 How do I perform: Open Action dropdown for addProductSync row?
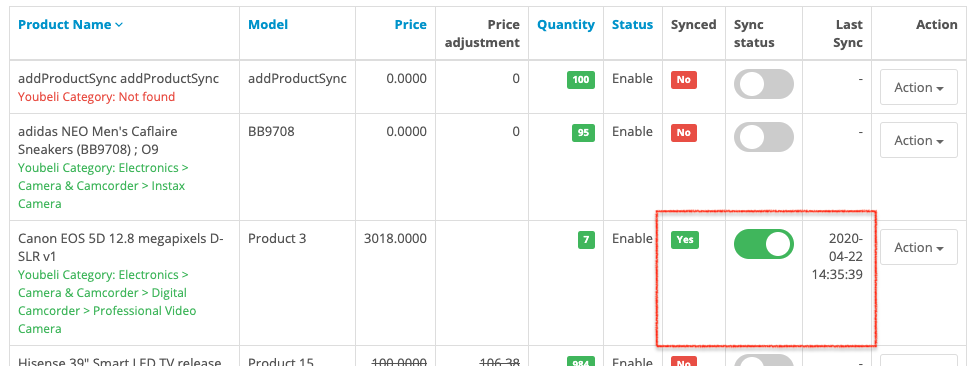[x=918, y=87]
